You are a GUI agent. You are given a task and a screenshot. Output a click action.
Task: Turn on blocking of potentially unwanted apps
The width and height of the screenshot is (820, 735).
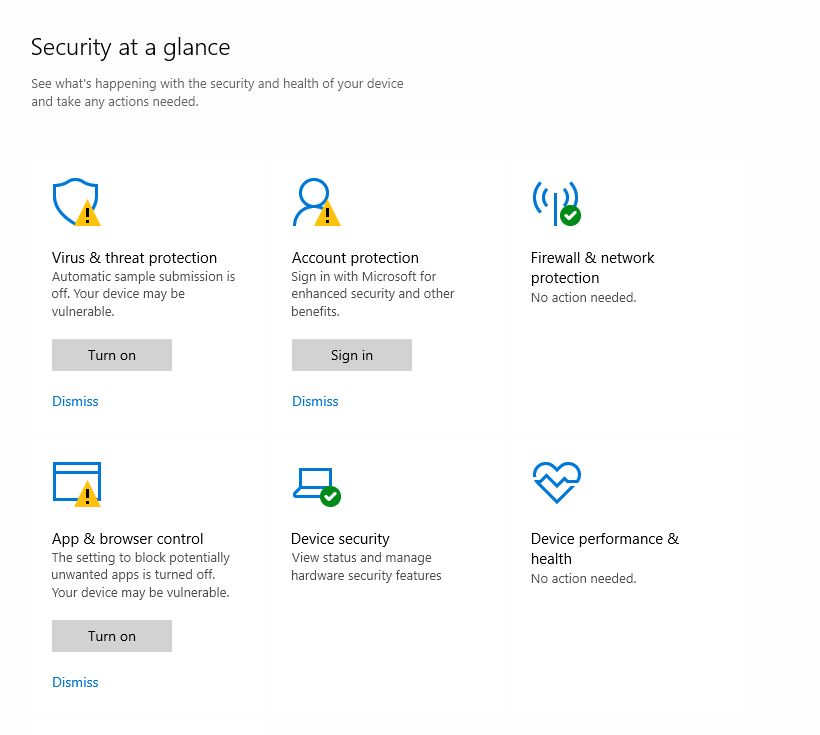111,636
